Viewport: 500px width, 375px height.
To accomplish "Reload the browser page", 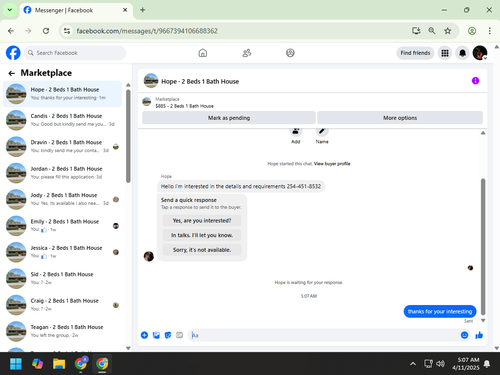I will click(46, 31).
